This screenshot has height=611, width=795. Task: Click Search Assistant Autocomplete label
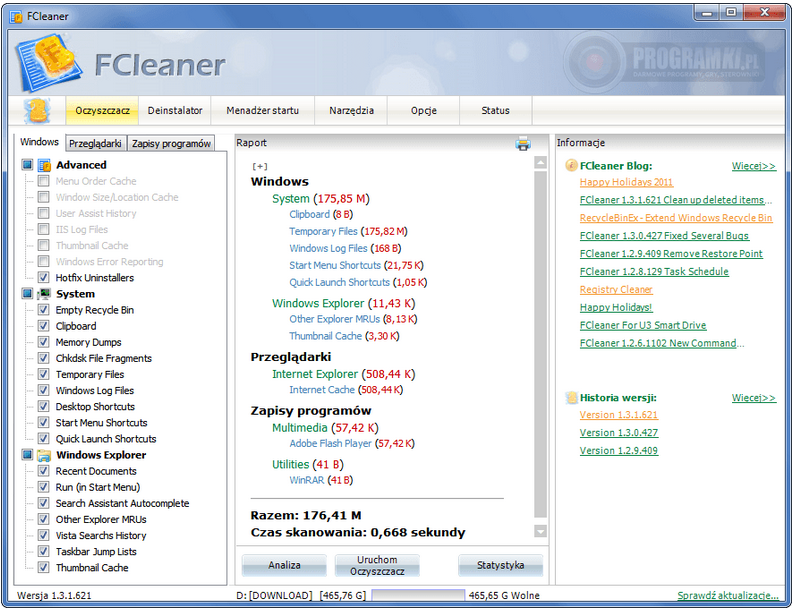point(122,504)
